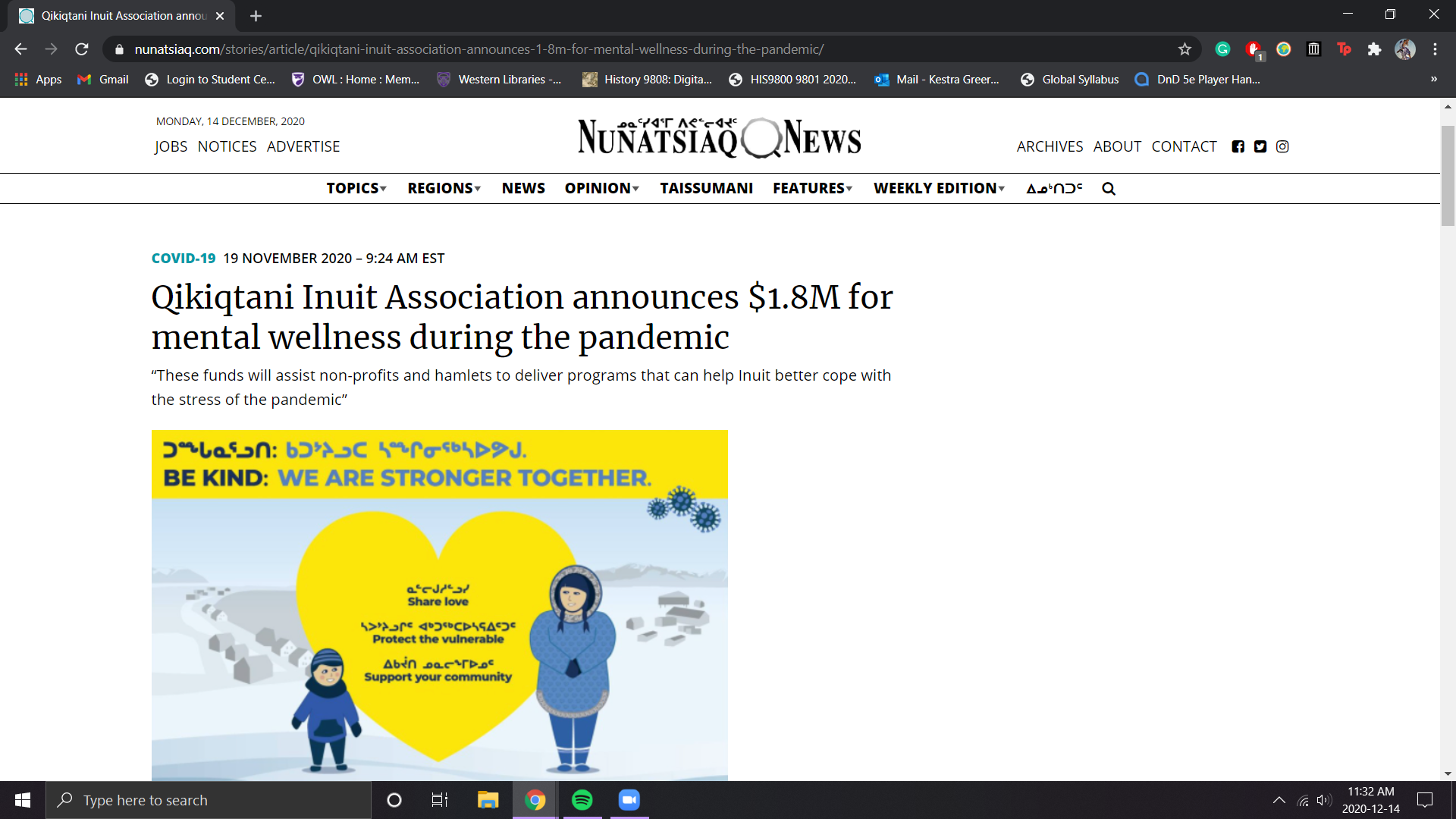Expand the REGIONS dropdown menu
This screenshot has width=1456, height=819.
444,188
